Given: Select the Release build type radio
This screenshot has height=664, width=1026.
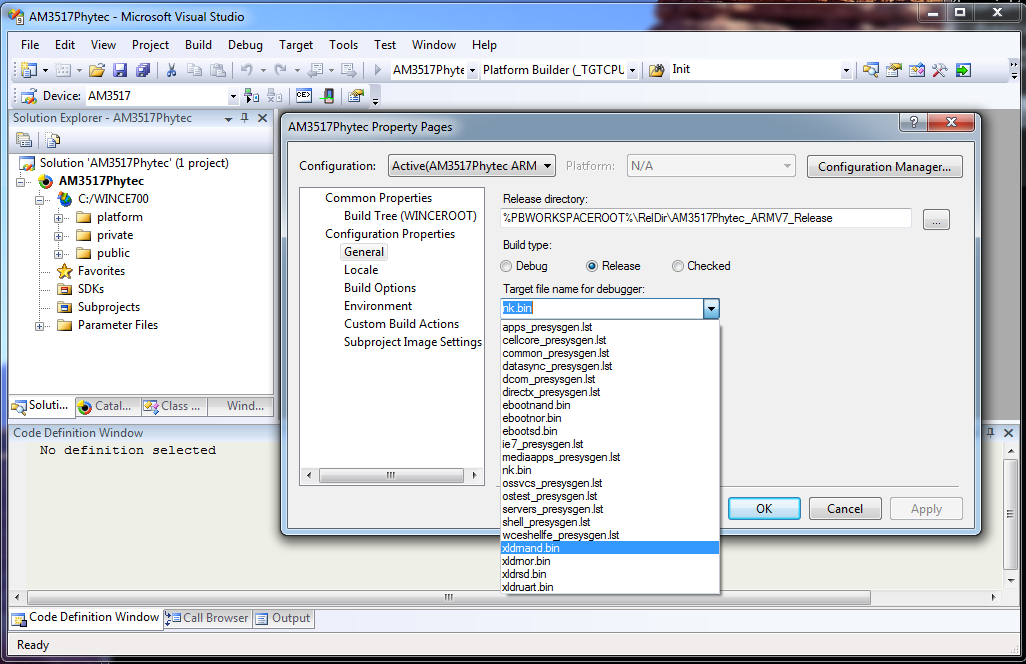Looking at the screenshot, I should (x=592, y=266).
